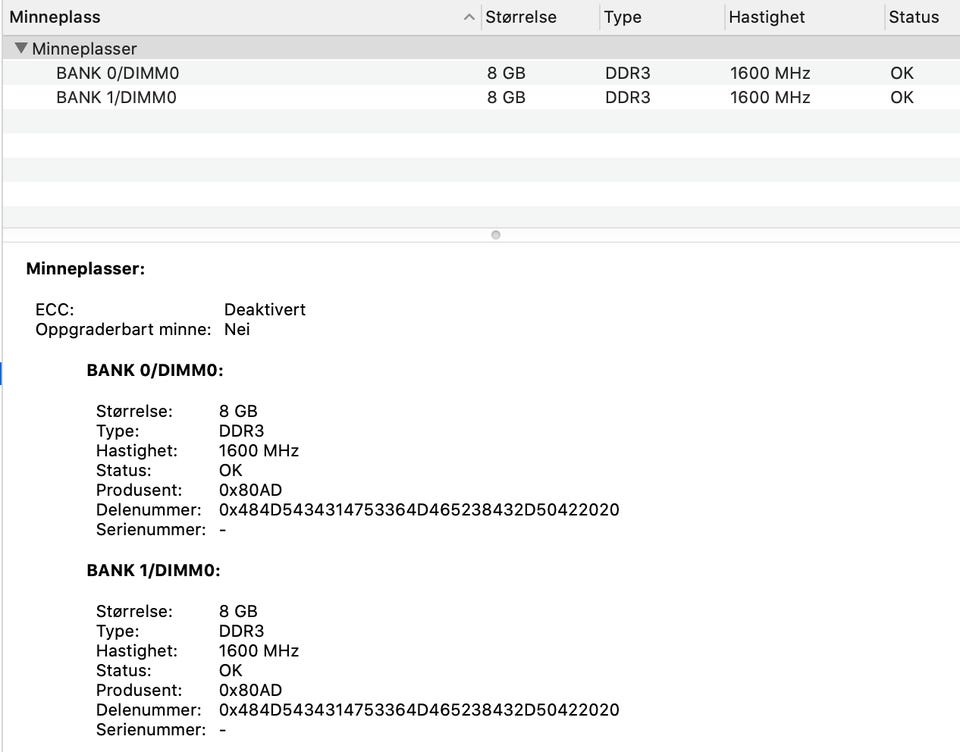The height and width of the screenshot is (752, 960).
Task: Click the bold BANK 0/DIMM0: details heading
Action: 155,370
